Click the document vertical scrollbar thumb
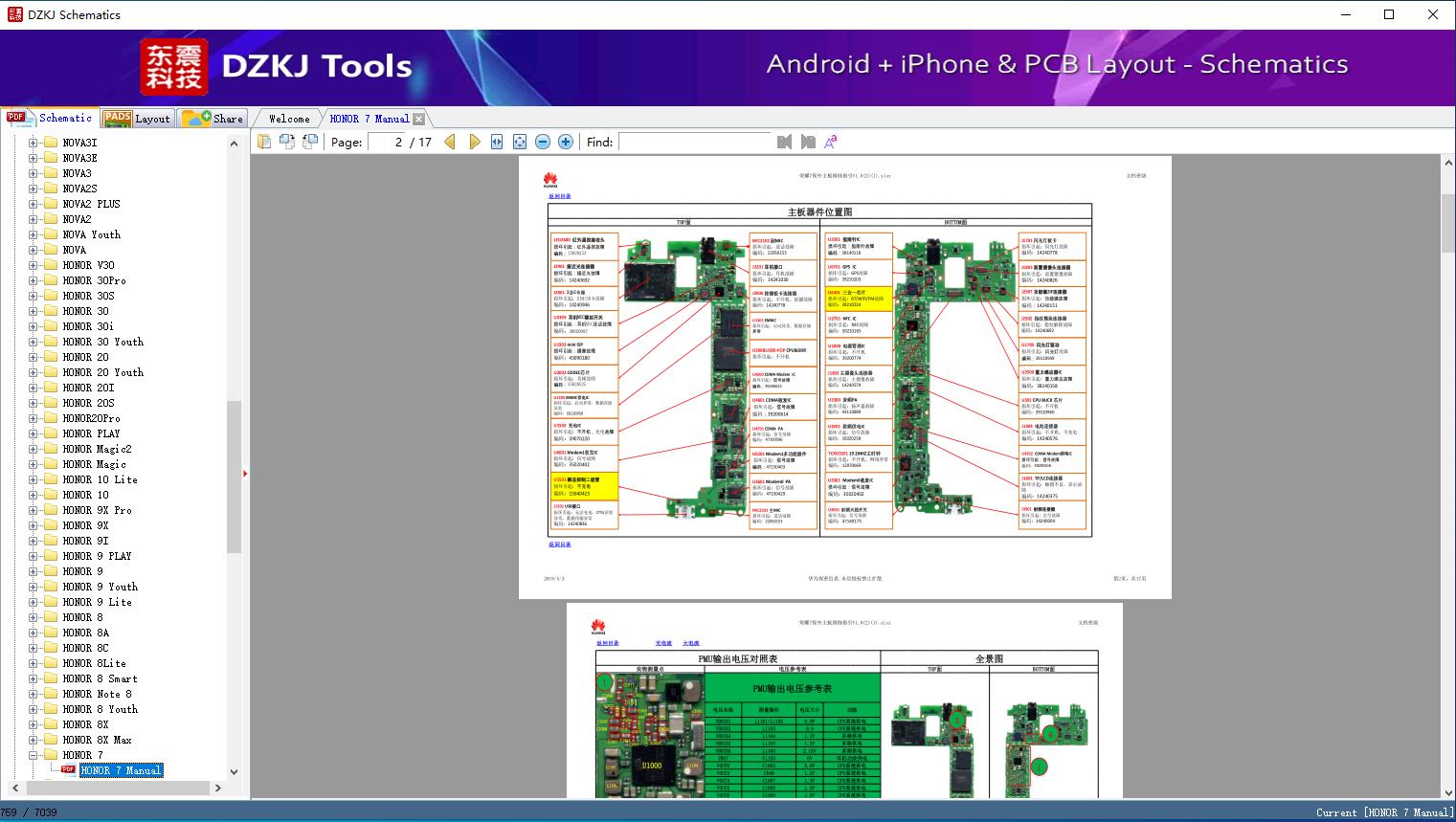1456x822 pixels. tap(1447, 222)
